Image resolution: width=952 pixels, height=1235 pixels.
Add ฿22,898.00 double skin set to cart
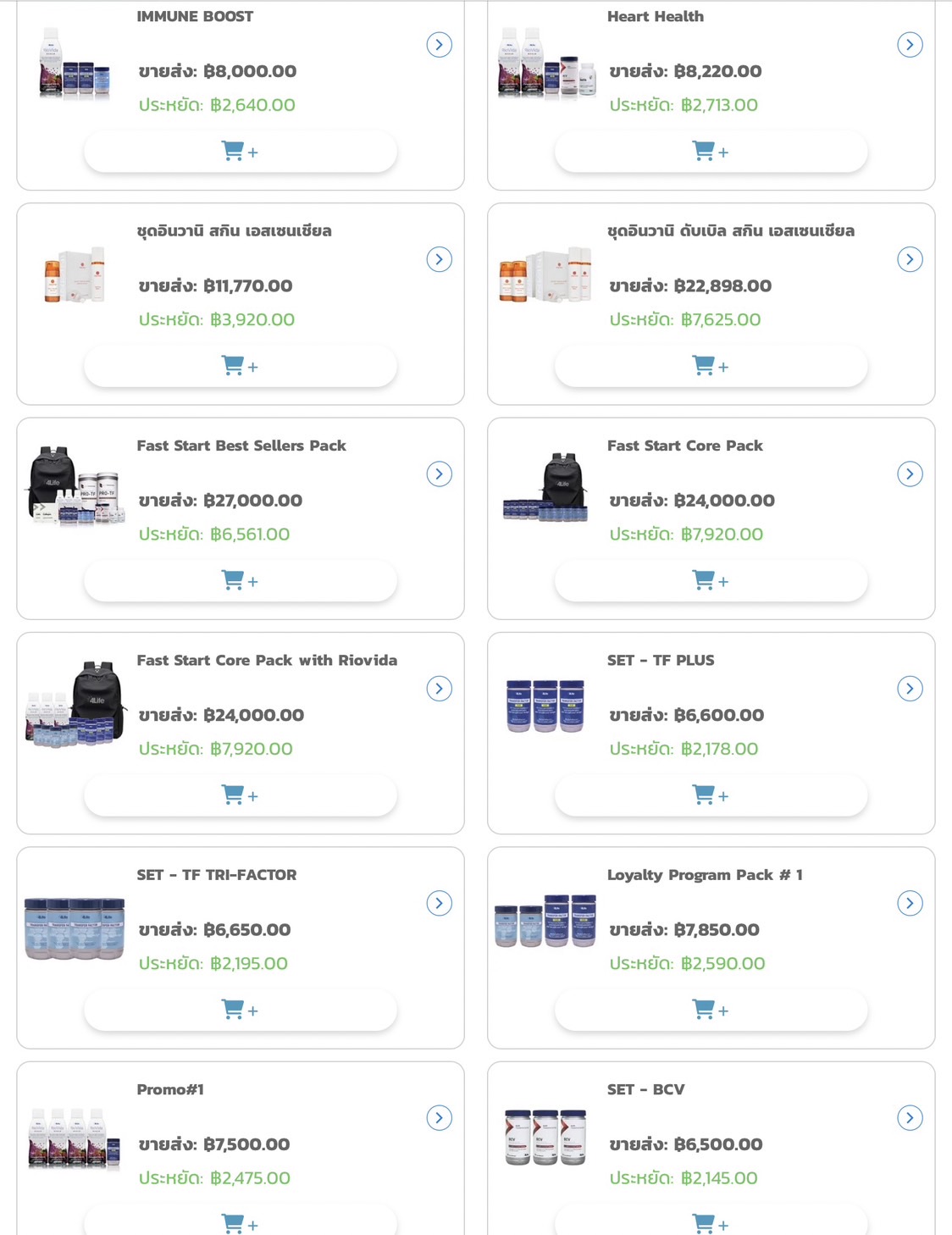(711, 367)
